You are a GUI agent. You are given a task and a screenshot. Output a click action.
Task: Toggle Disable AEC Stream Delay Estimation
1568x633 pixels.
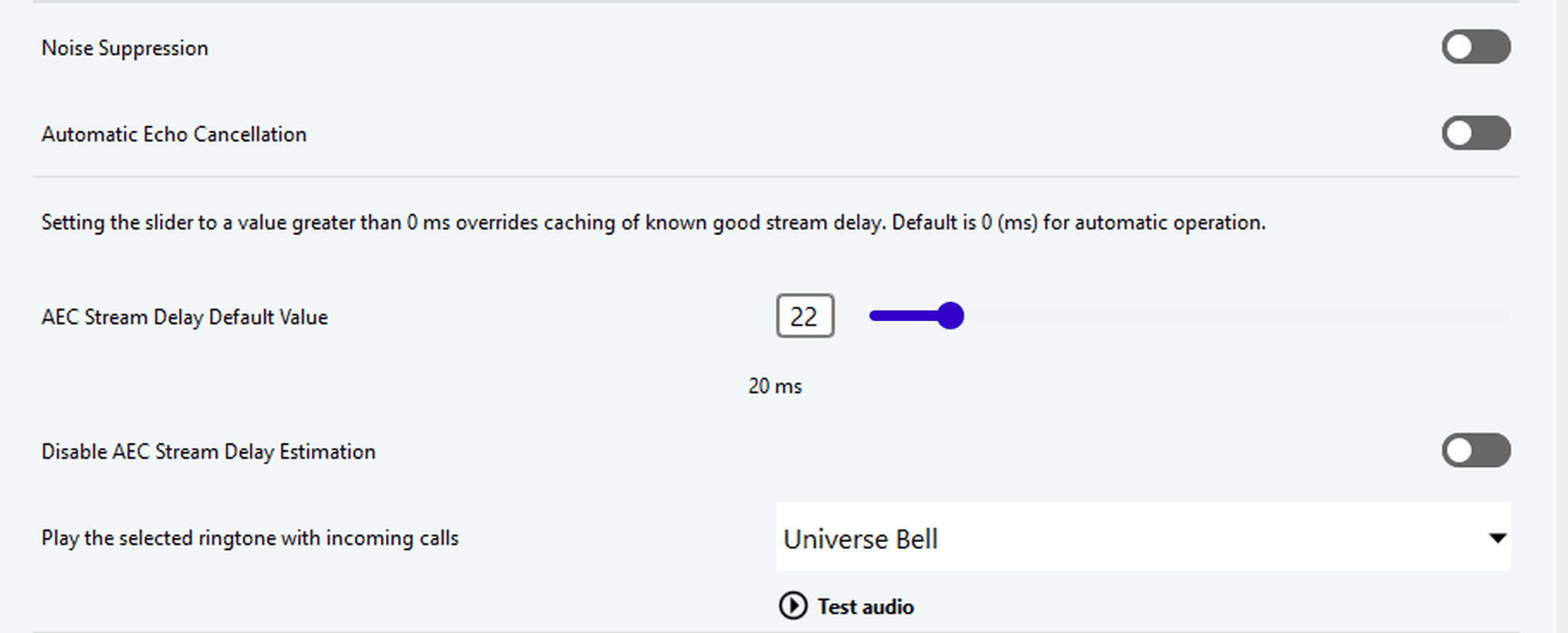click(1475, 451)
